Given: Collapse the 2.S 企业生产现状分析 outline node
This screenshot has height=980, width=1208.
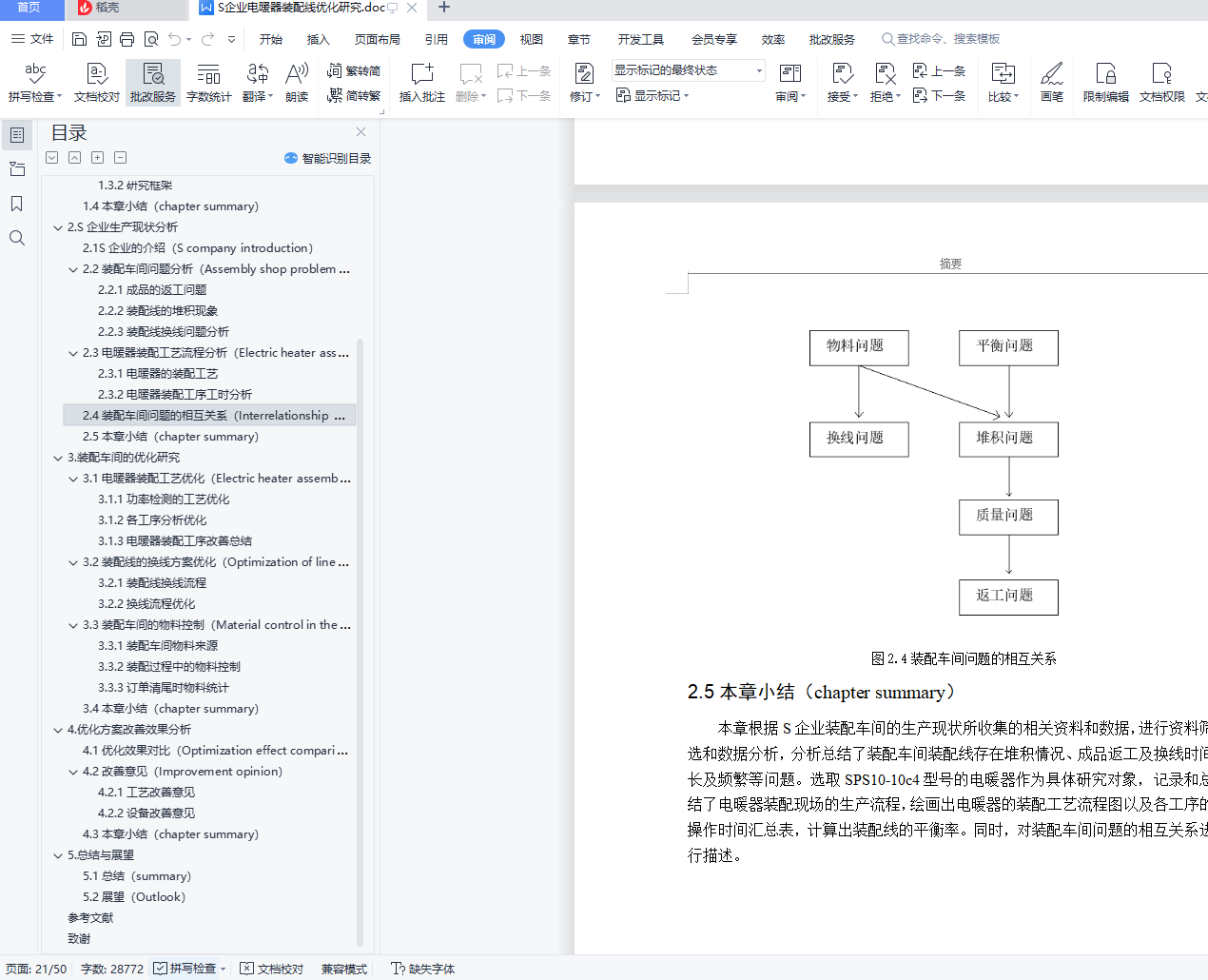Looking at the screenshot, I should 58,227.
